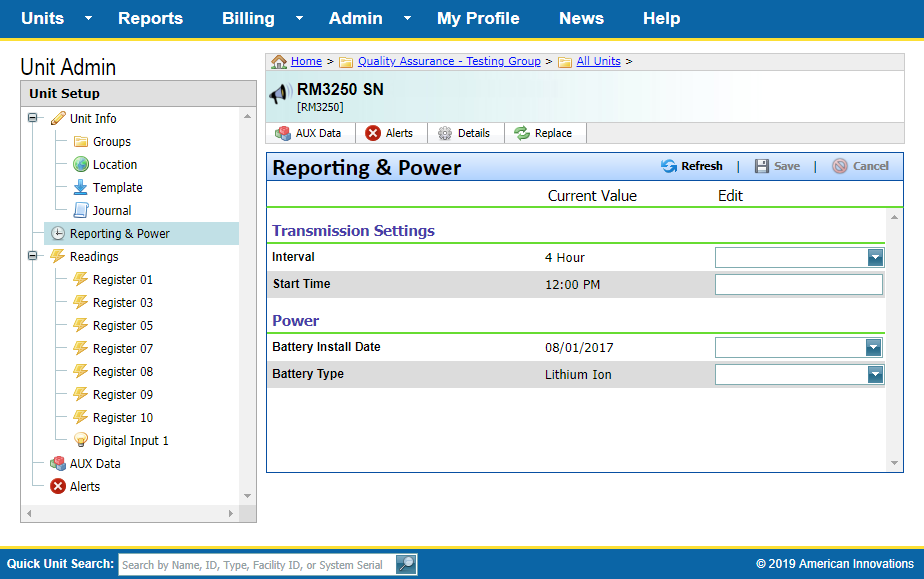The image size is (924, 579).
Task: Click the red Alerts icon in sidebar tree
Action: point(58,486)
